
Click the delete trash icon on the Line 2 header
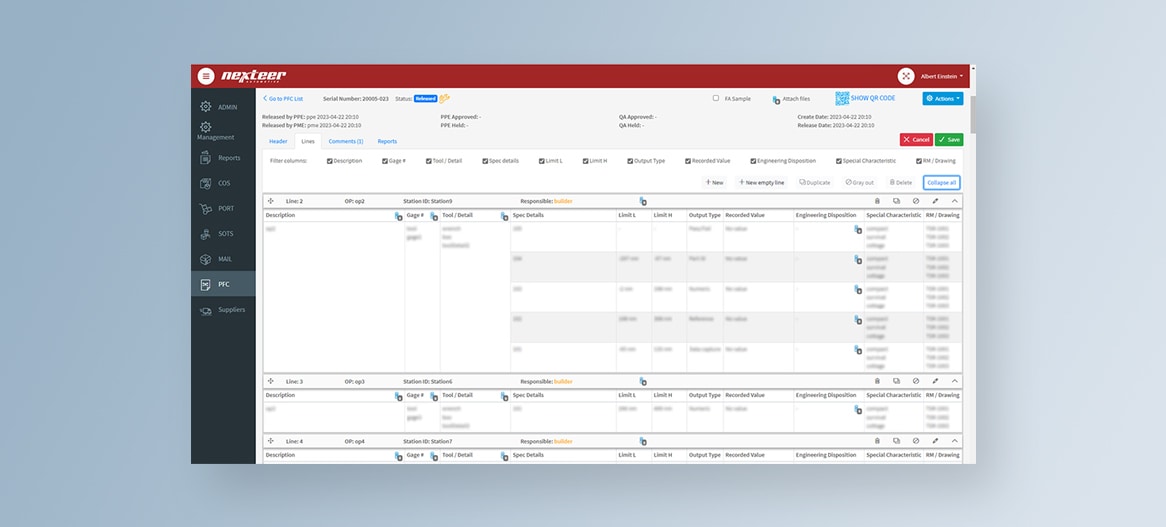[877, 201]
